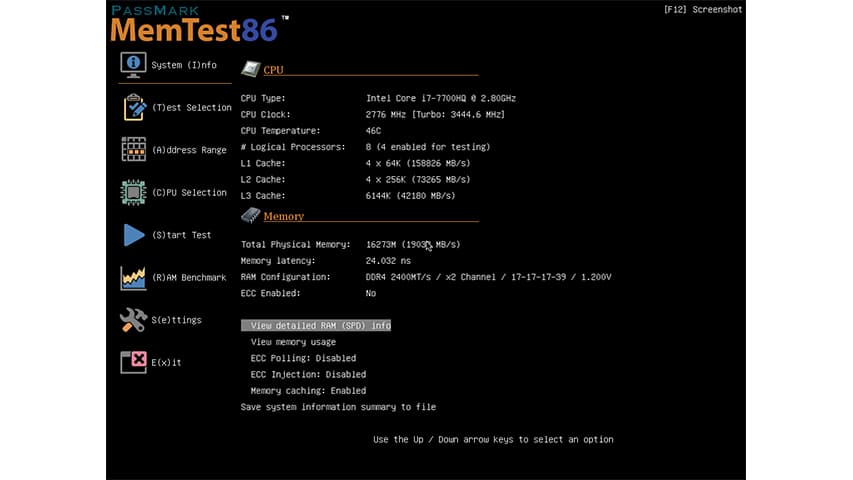Click the CPU Temperature: label
Screen dimensions: 853x480
coord(280,131)
